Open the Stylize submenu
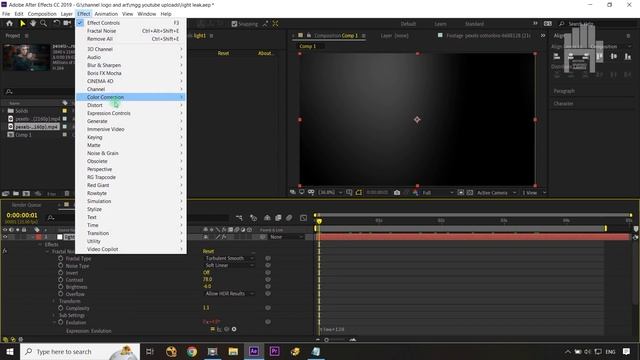 point(131,209)
